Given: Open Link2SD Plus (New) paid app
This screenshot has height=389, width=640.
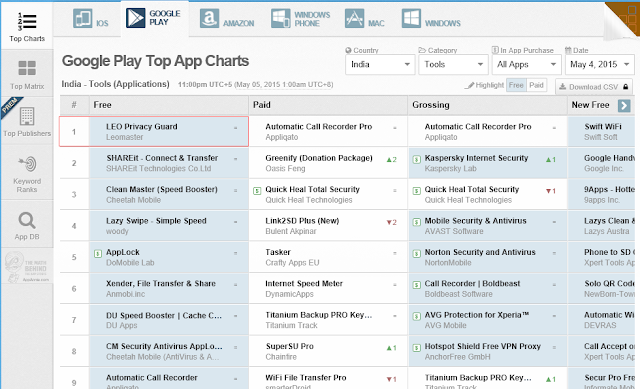Looking at the screenshot, I should [302, 221].
